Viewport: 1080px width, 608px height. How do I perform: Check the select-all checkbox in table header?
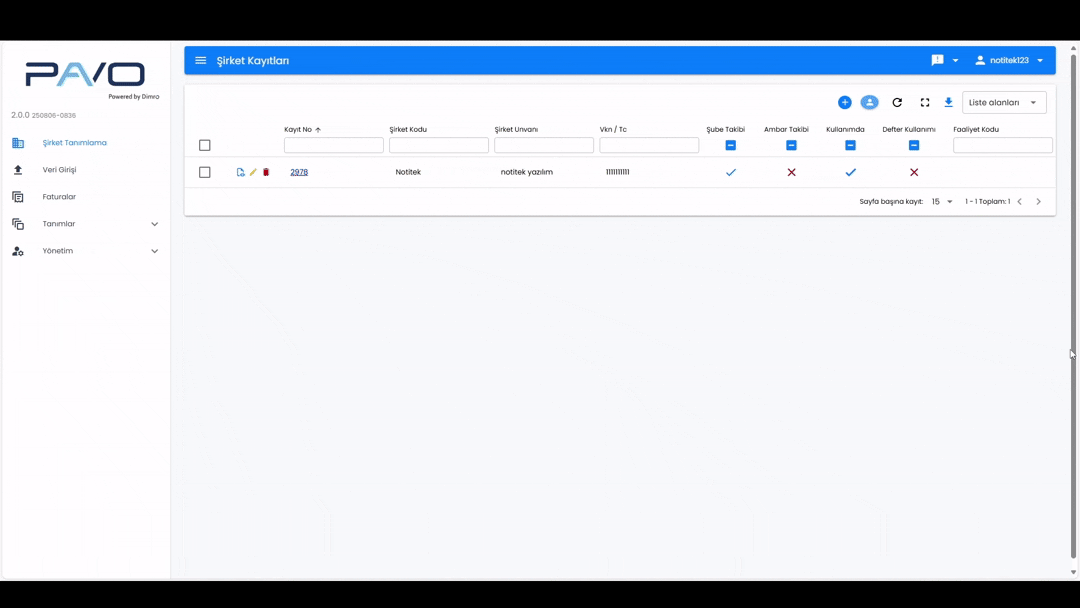click(205, 145)
